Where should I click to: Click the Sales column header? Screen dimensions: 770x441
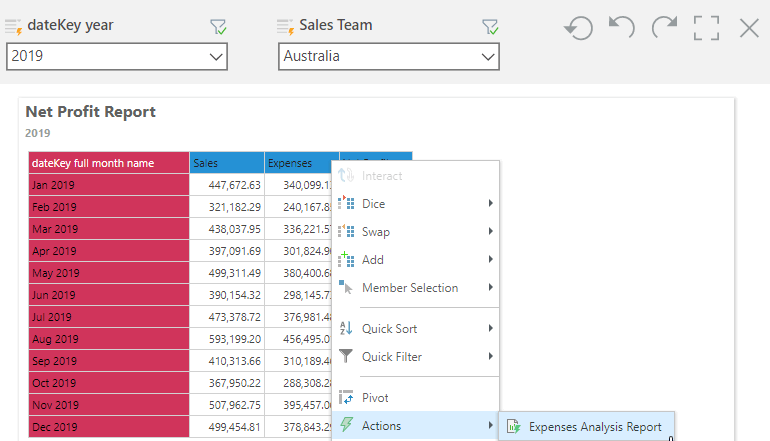227,163
